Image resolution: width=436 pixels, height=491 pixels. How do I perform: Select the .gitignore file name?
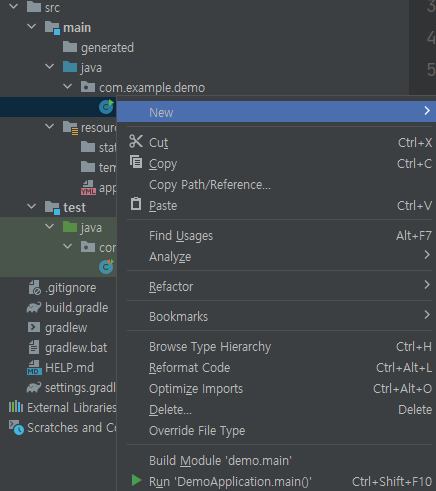[x=71, y=288]
